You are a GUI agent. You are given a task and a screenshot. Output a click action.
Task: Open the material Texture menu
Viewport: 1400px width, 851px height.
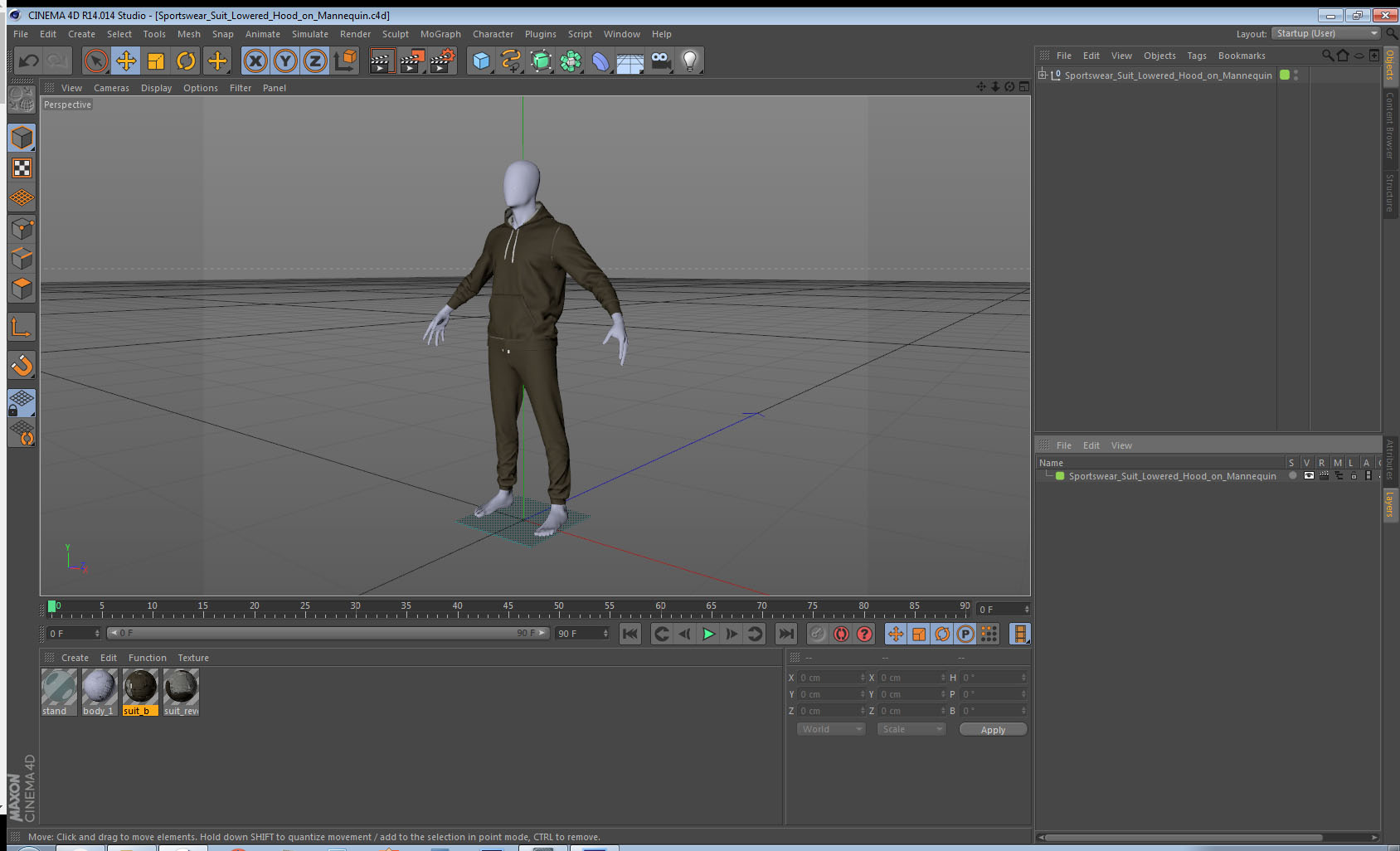193,658
